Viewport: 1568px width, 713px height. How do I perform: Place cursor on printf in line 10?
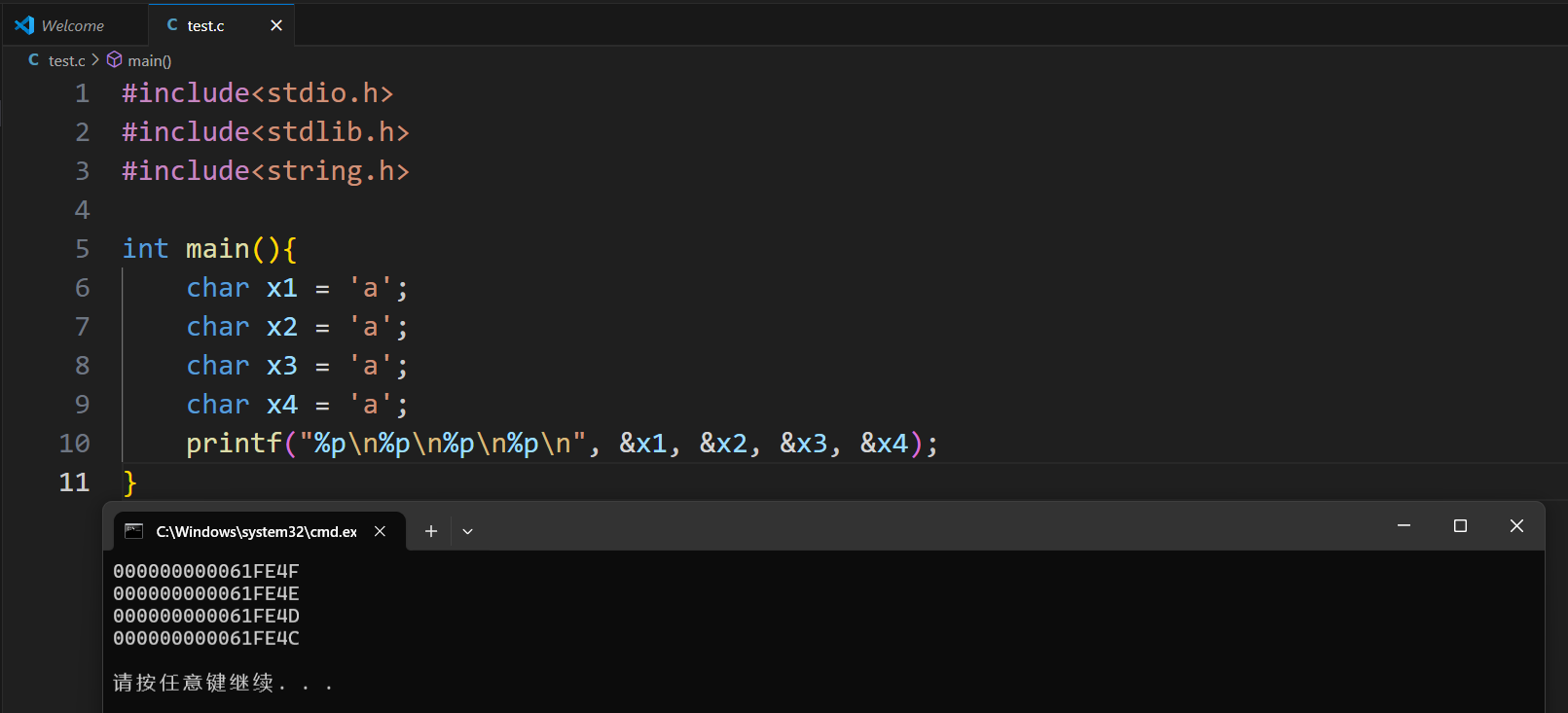234,444
